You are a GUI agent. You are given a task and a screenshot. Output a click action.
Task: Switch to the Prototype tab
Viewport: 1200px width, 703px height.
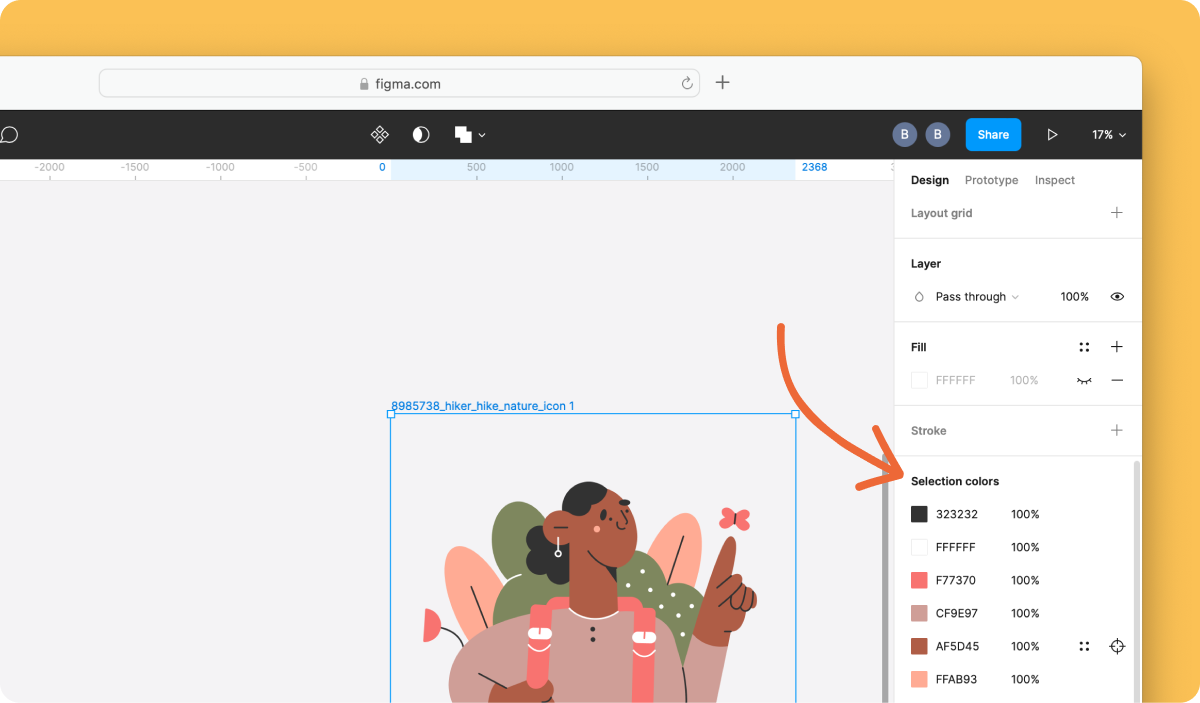991,180
